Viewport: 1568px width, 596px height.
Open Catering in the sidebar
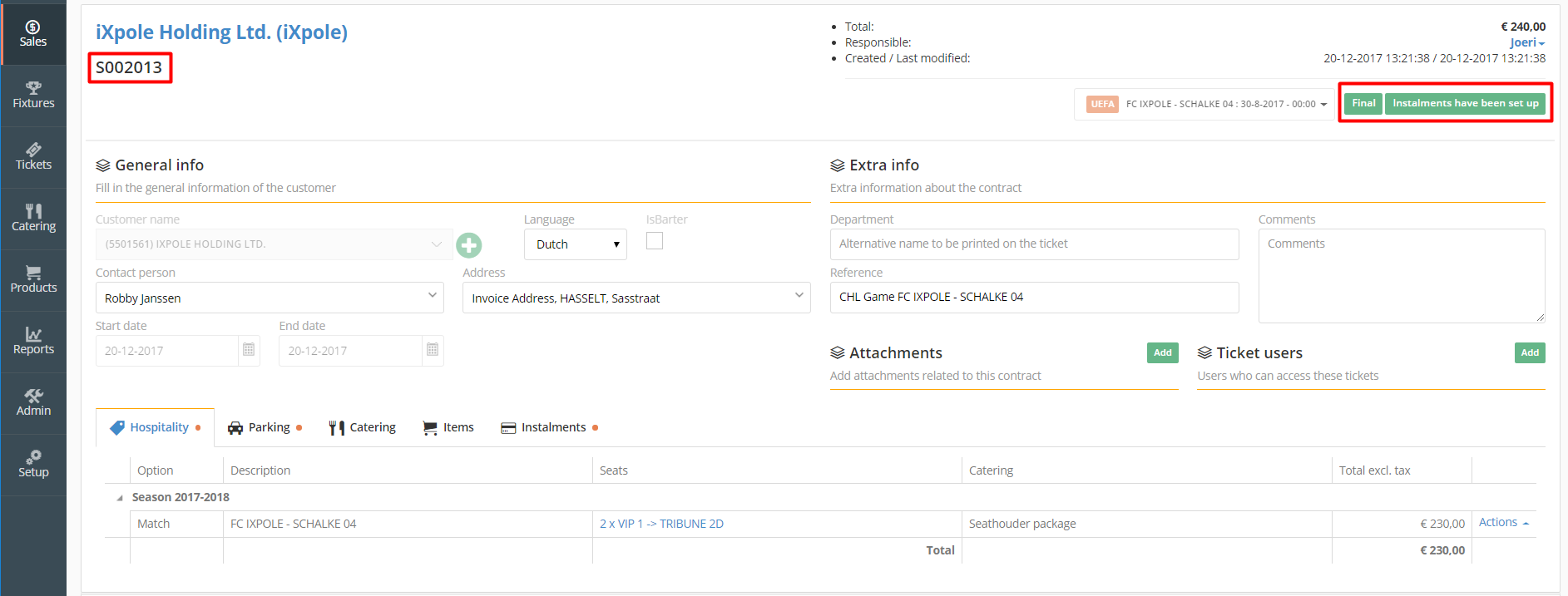tap(33, 219)
